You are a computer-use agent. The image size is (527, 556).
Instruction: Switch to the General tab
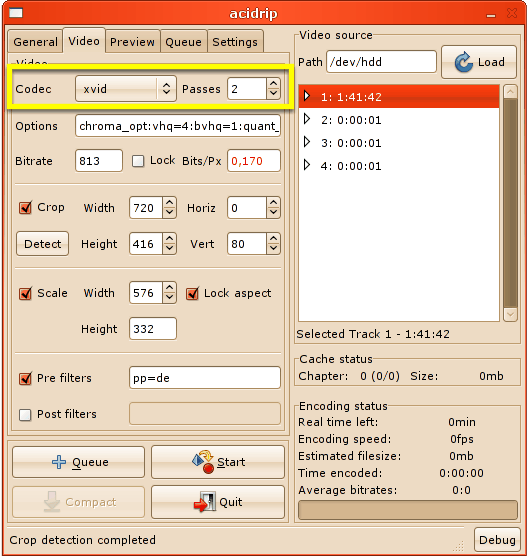click(35, 42)
